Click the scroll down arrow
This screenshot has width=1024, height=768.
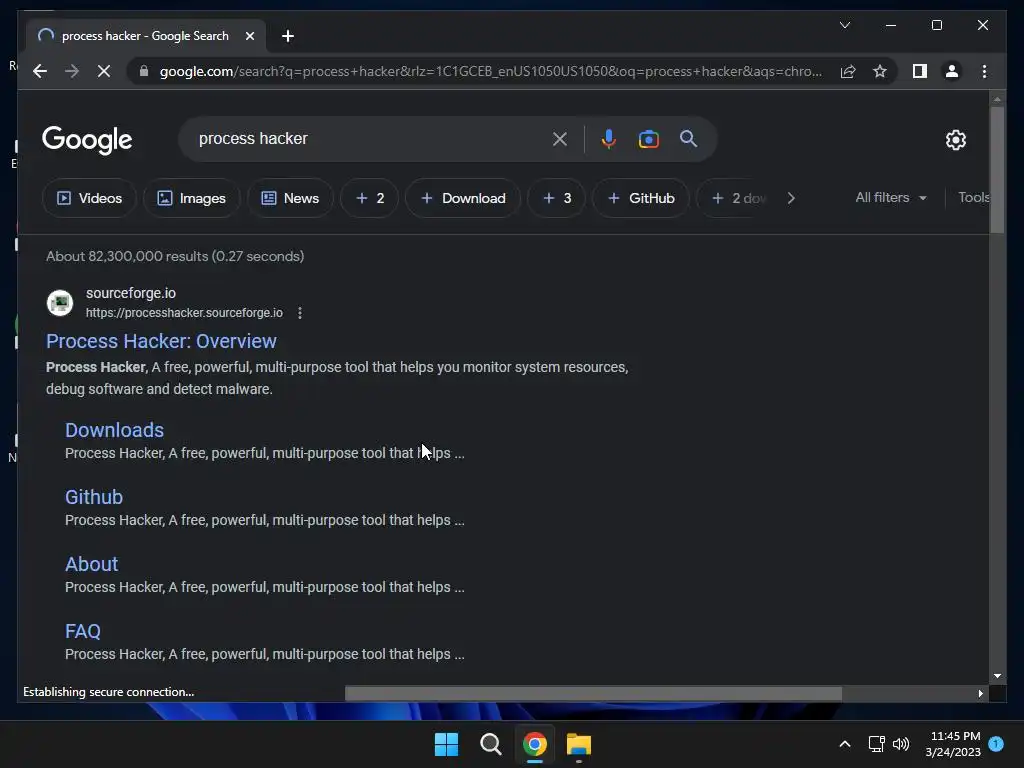tap(997, 676)
